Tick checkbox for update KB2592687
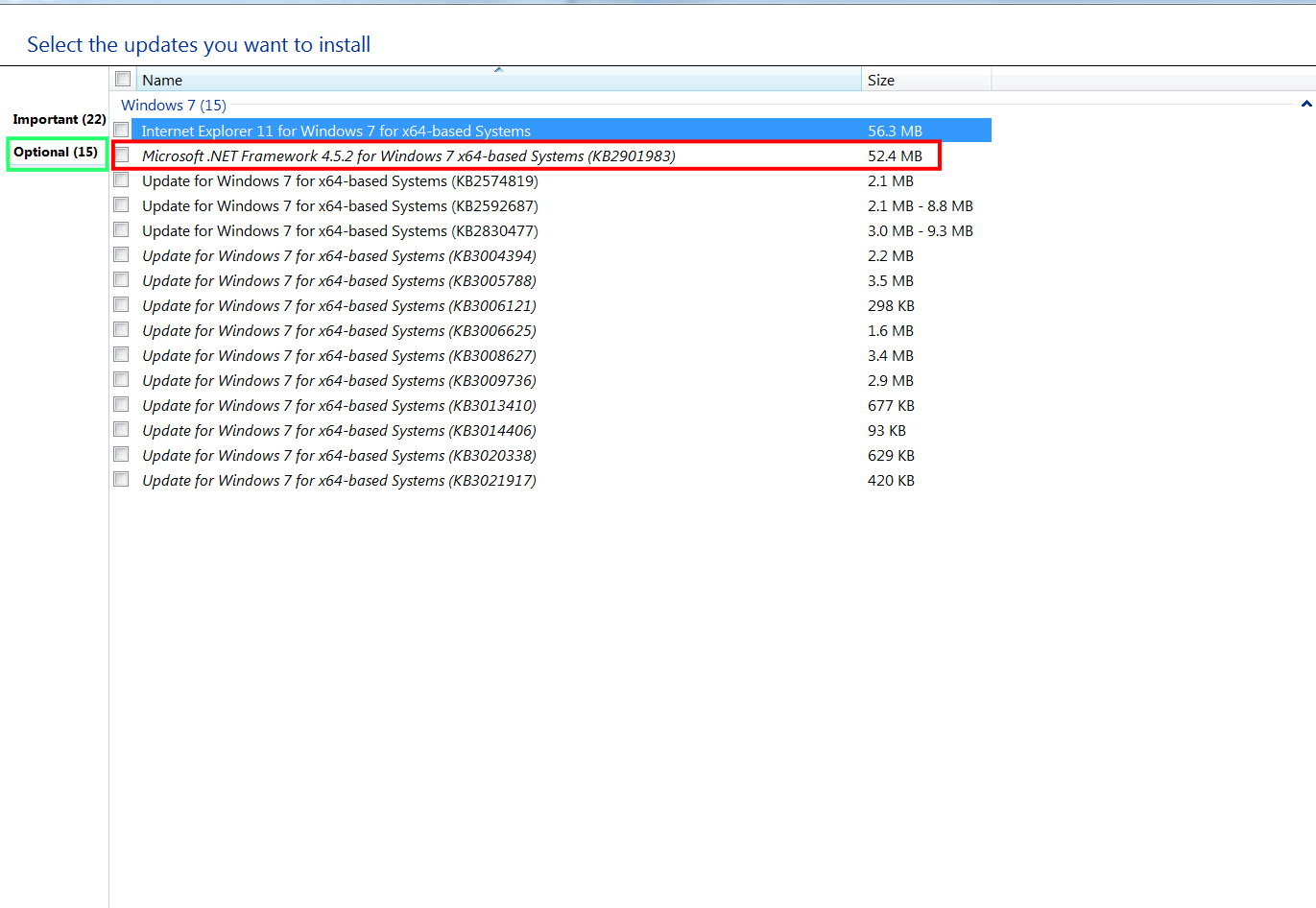 pyautogui.click(x=121, y=204)
